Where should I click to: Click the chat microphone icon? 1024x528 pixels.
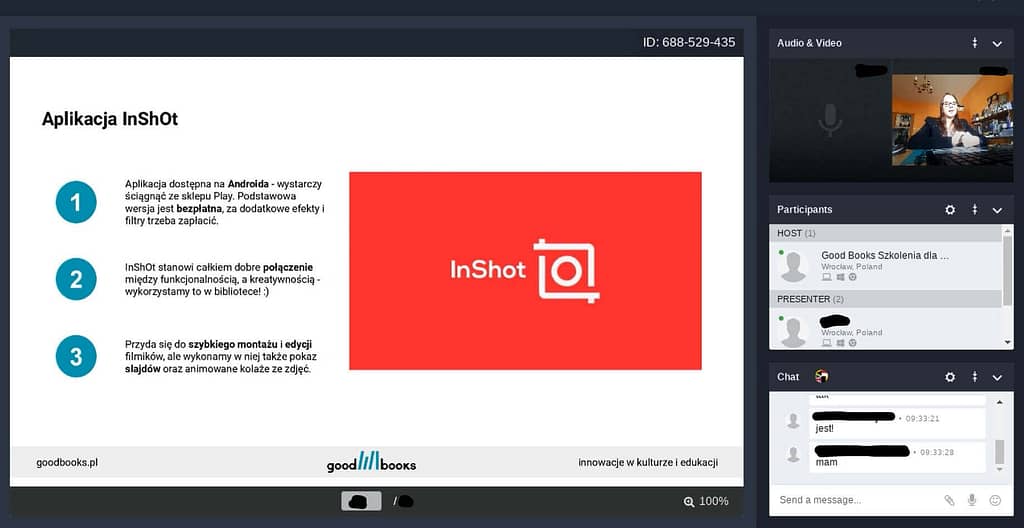tap(972, 500)
